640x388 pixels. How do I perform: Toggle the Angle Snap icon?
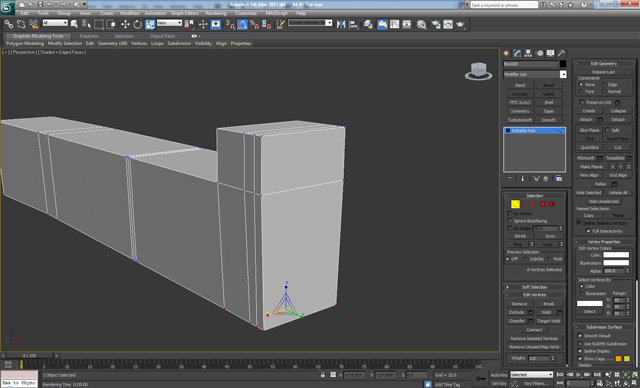point(242,24)
